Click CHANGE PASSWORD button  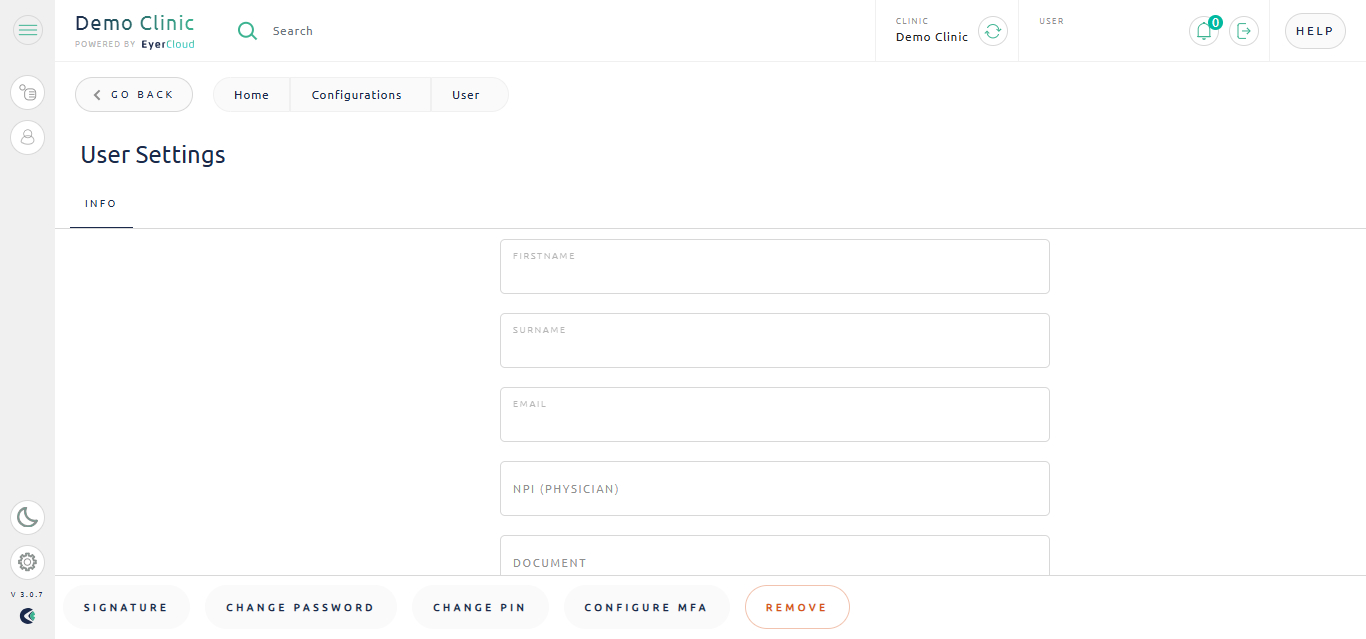point(300,607)
